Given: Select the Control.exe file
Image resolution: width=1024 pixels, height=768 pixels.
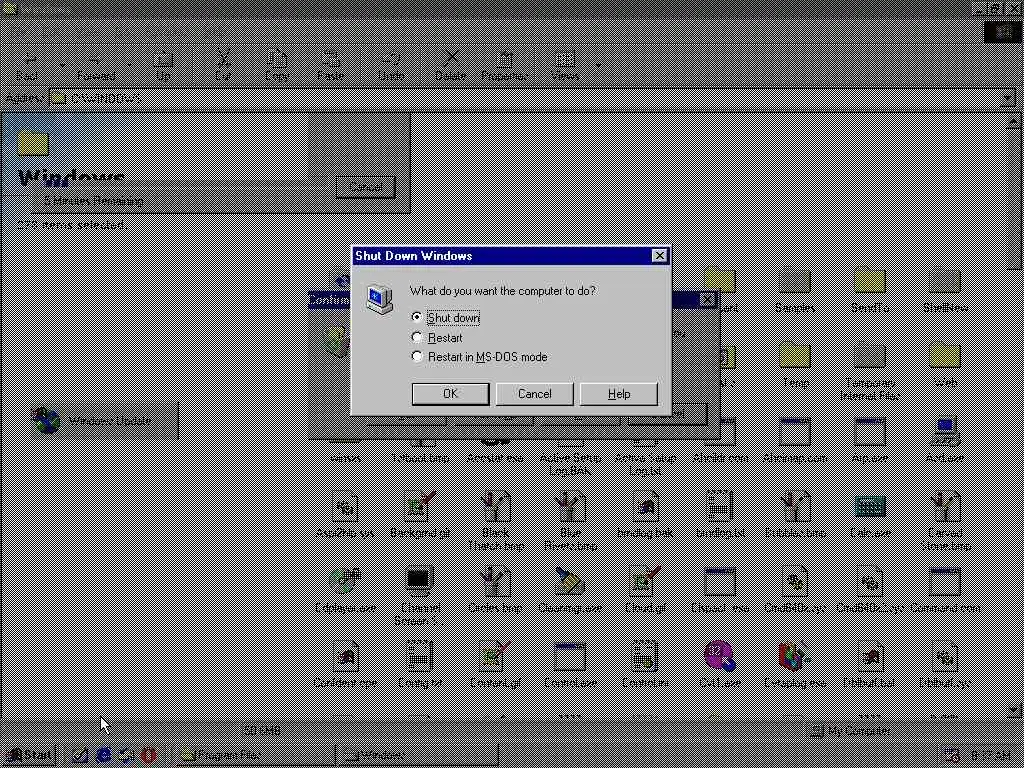Looking at the screenshot, I should coord(570,666).
